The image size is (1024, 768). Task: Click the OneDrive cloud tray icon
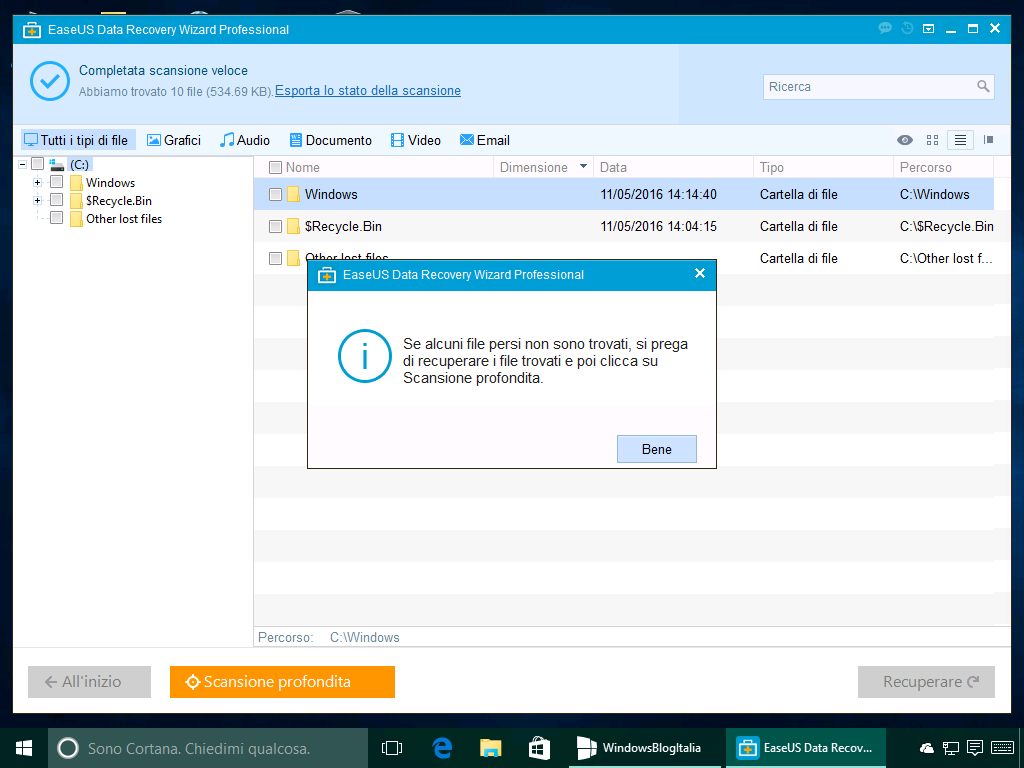coord(926,748)
